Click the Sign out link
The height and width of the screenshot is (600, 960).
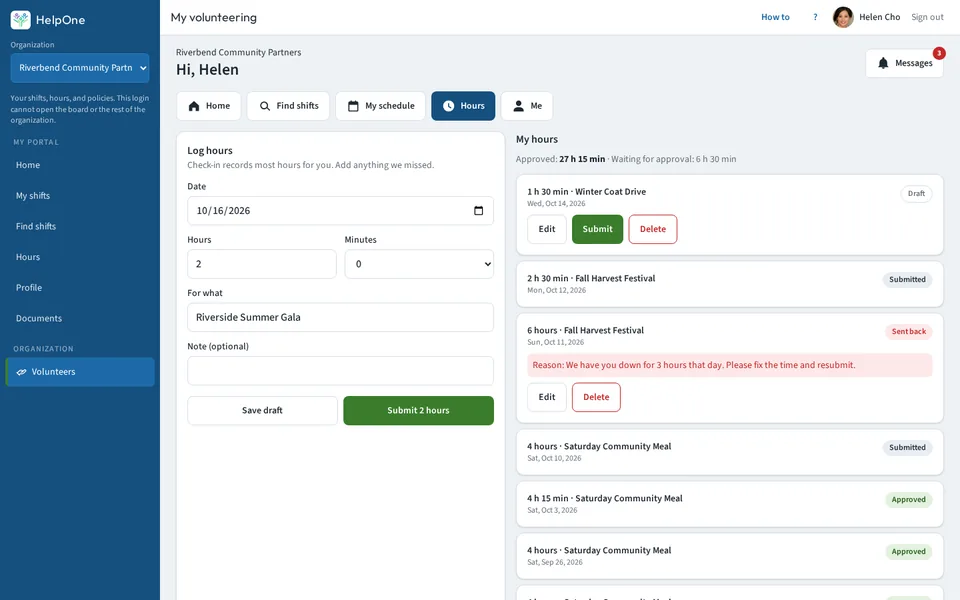[927, 17]
